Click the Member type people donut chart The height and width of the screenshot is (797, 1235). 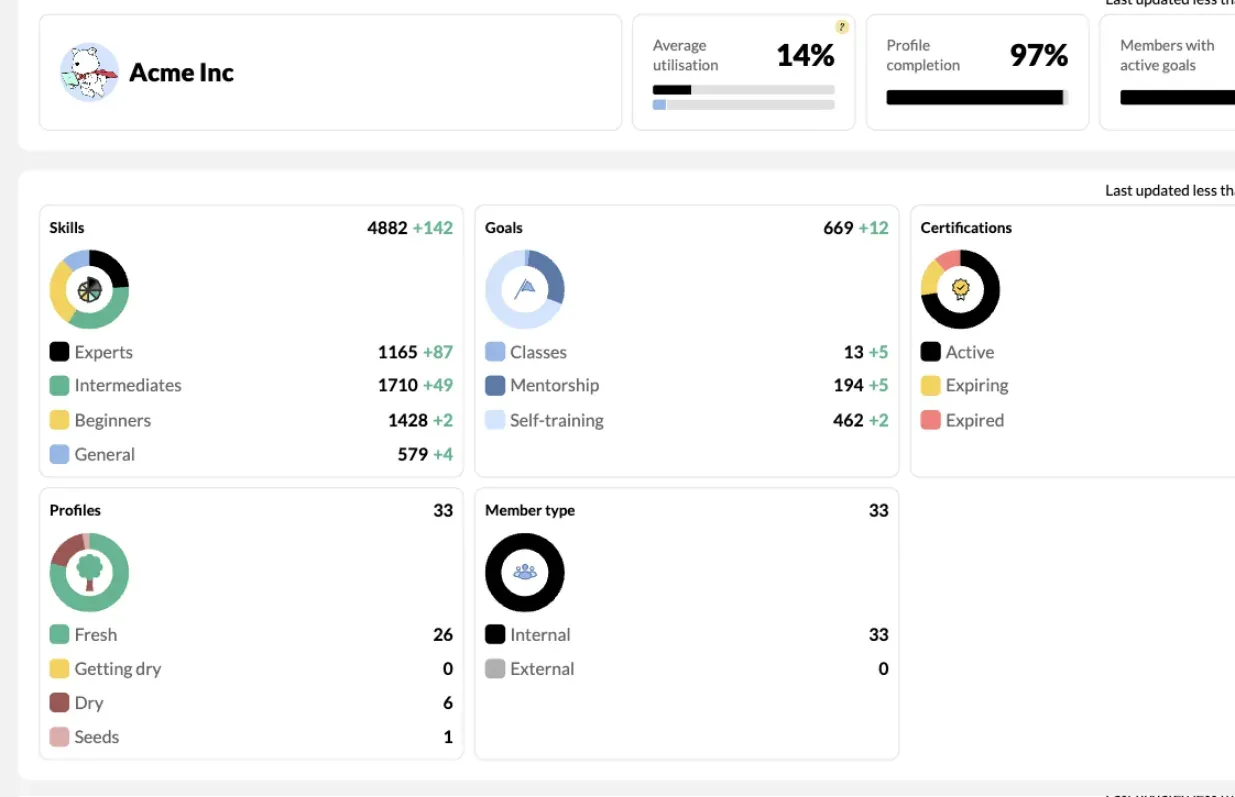(x=525, y=572)
